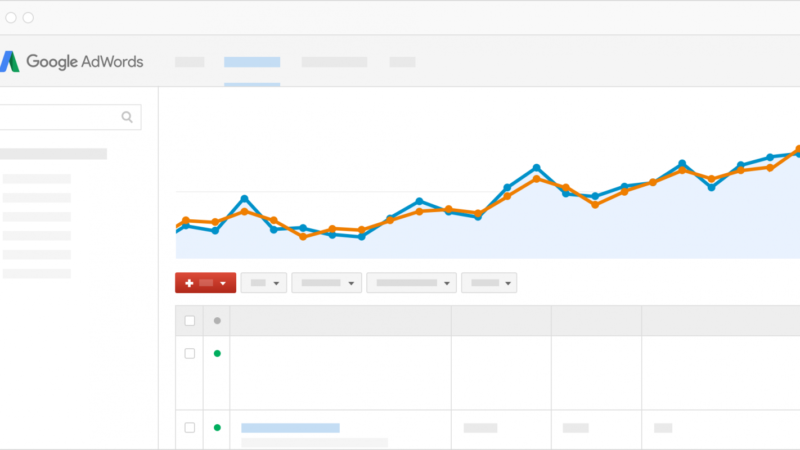This screenshot has width=800, height=450.
Task: Click the green status dot in second row
Action: pyautogui.click(x=217, y=427)
